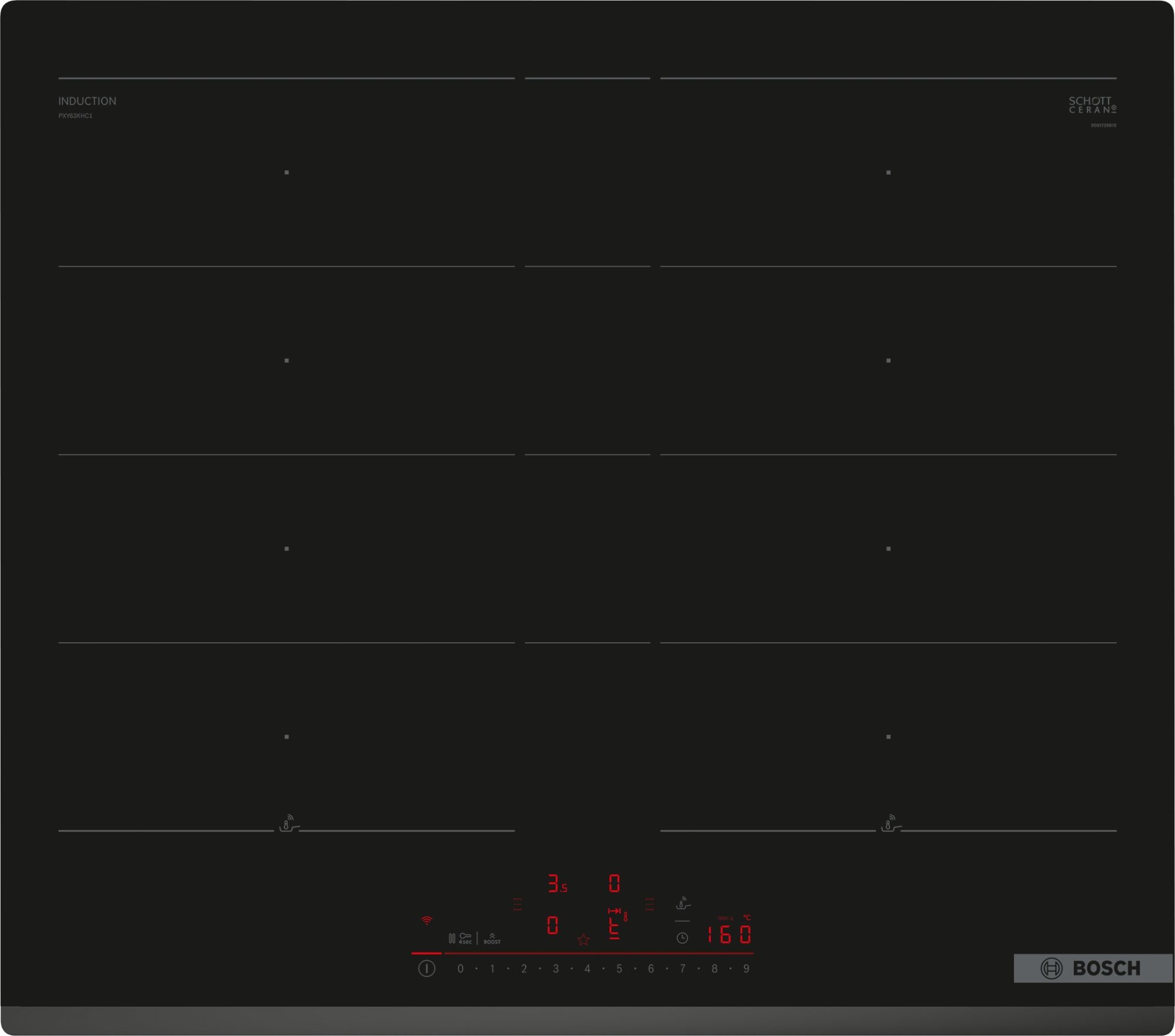Tap the °C temperature unit label

tap(747, 918)
